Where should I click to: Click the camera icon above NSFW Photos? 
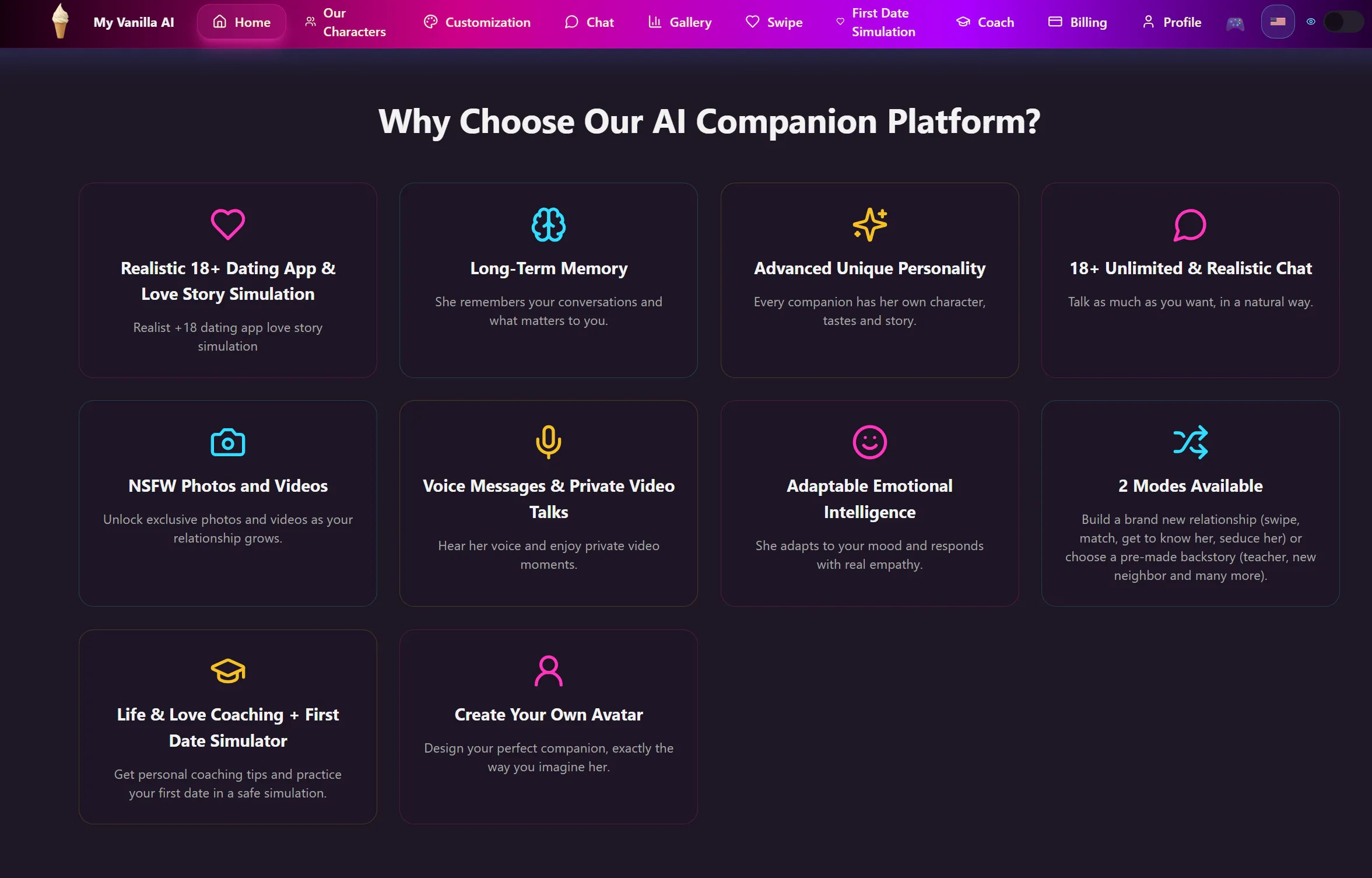[x=227, y=442]
